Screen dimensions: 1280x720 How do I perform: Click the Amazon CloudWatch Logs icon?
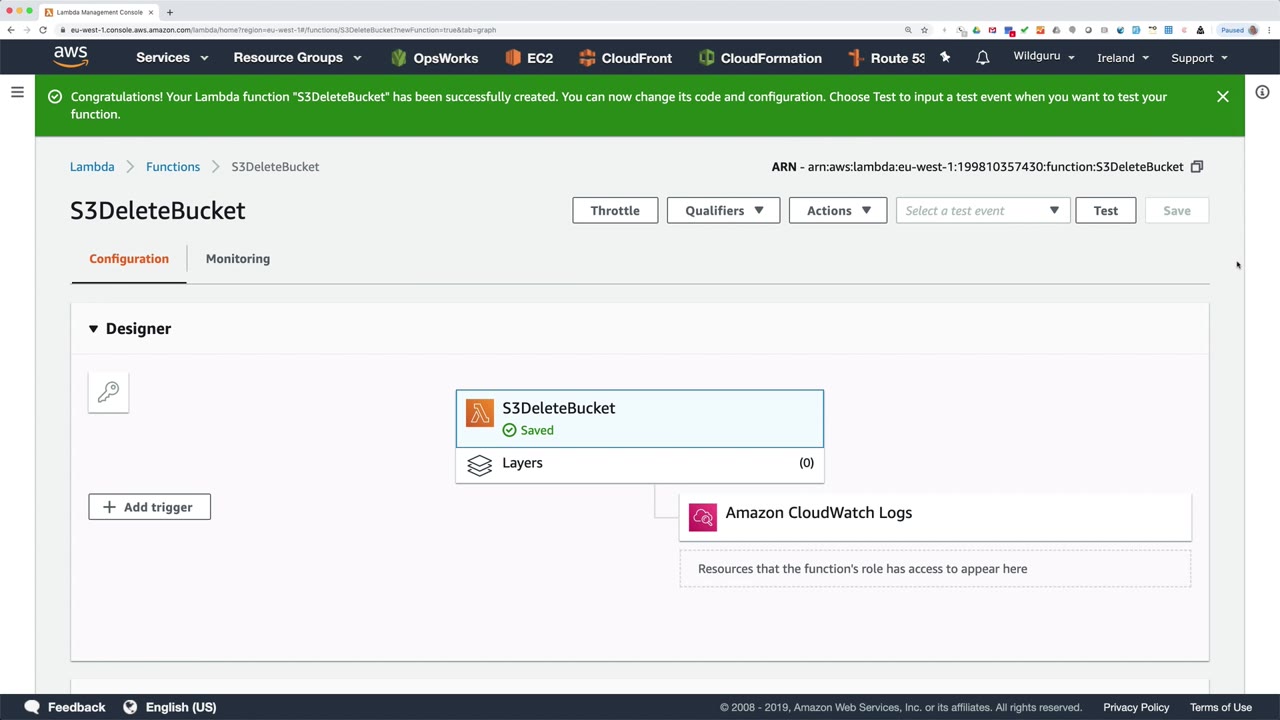[703, 517]
